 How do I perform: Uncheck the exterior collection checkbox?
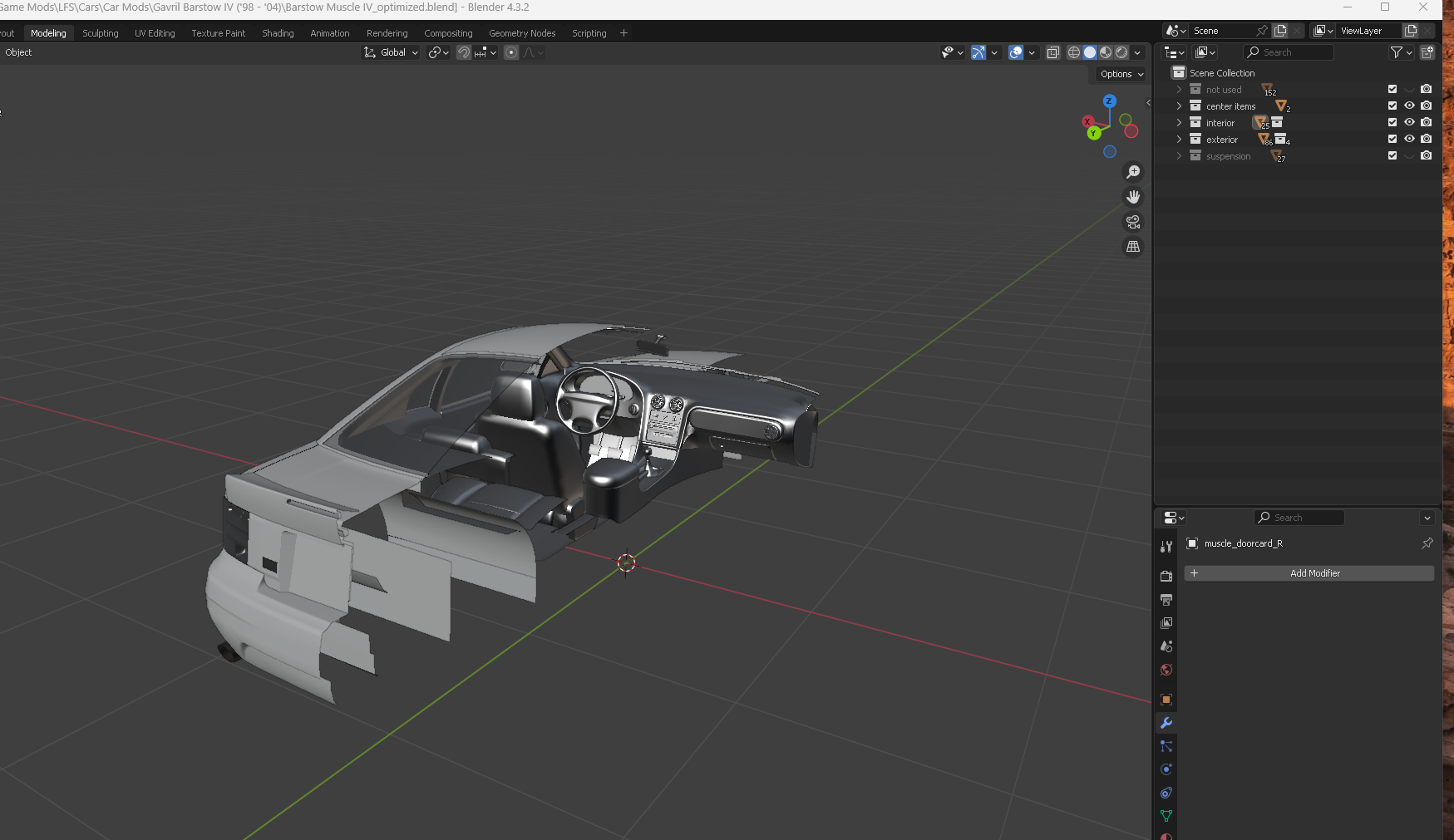tap(1392, 139)
